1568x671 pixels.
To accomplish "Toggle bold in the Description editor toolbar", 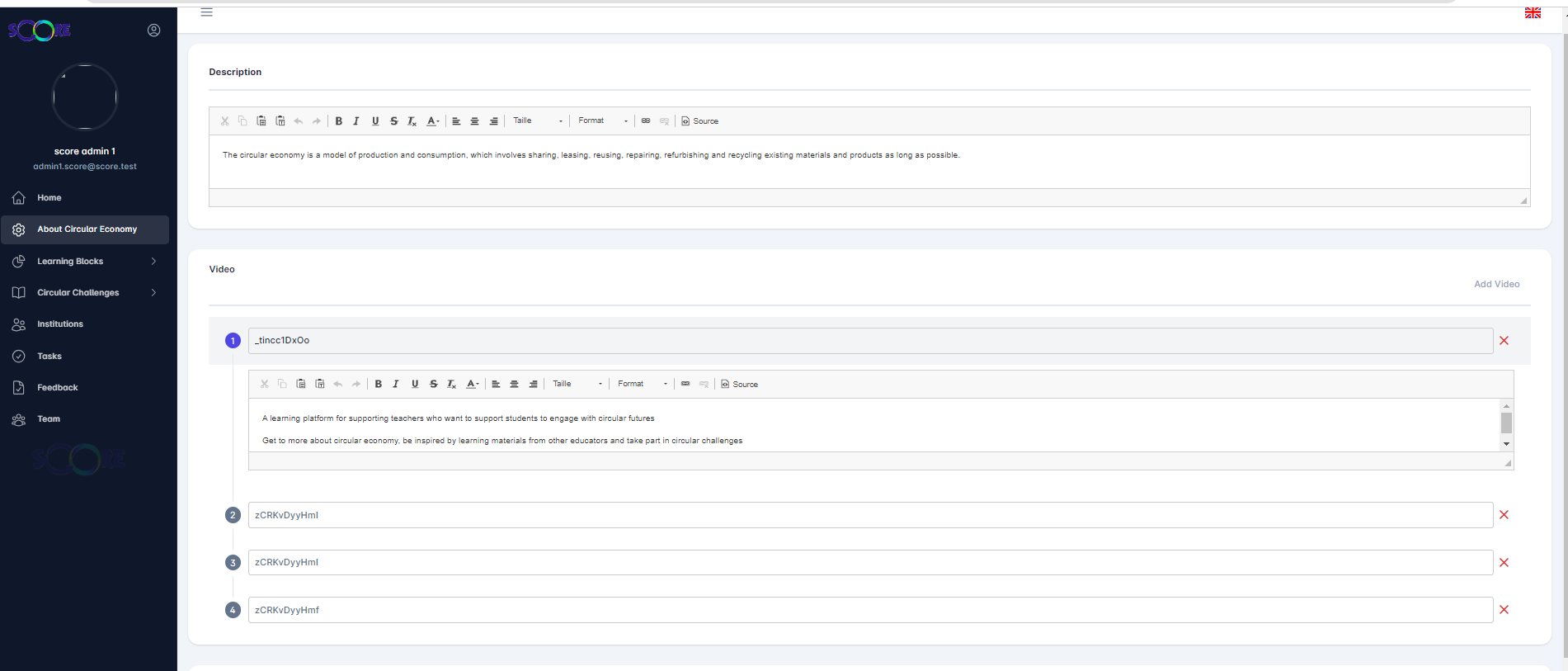I will pos(338,121).
